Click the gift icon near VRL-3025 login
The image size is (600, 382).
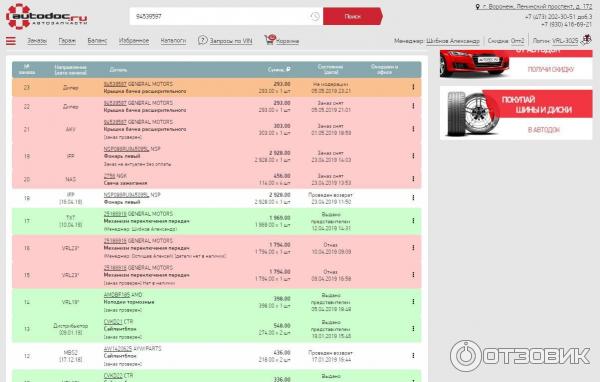point(586,39)
